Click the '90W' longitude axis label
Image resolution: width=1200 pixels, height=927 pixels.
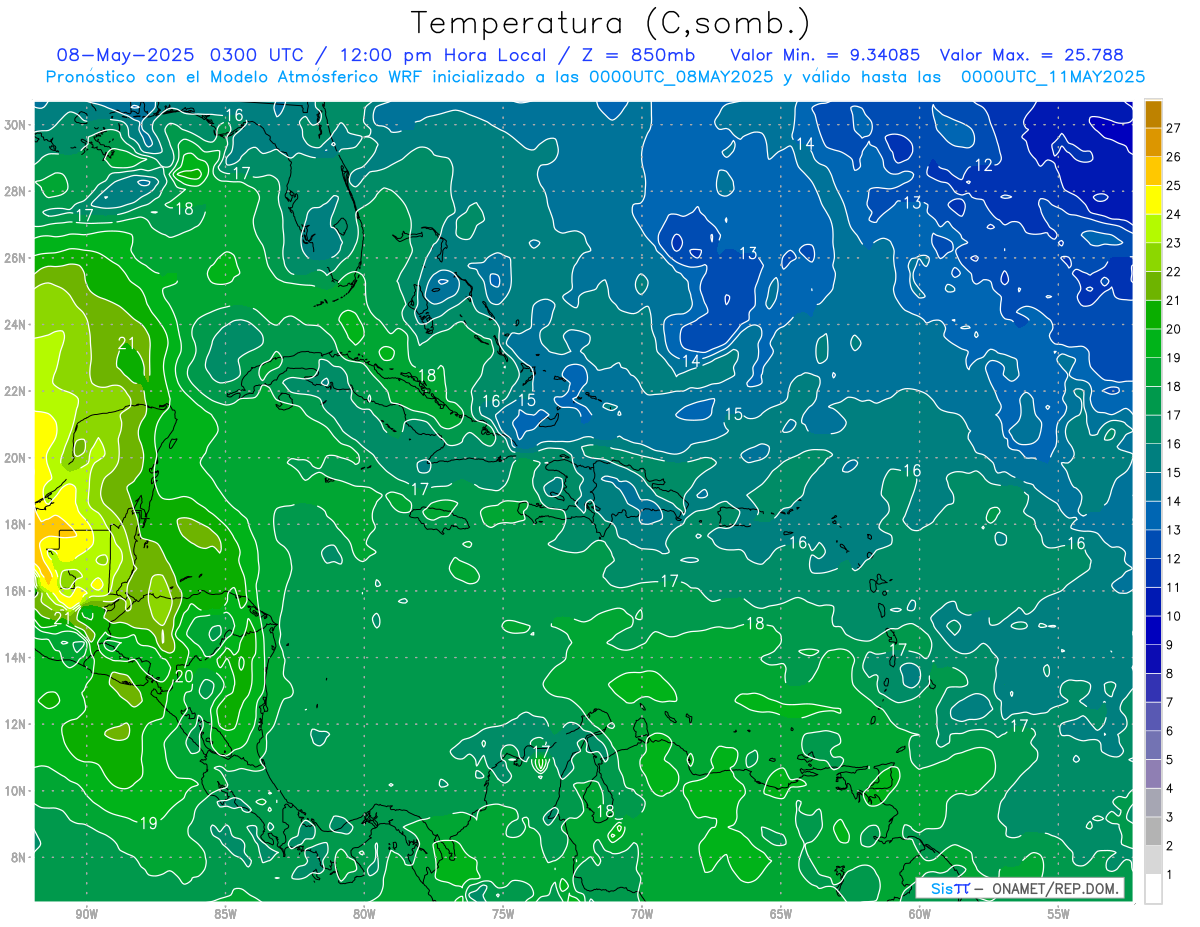pyautogui.click(x=86, y=914)
